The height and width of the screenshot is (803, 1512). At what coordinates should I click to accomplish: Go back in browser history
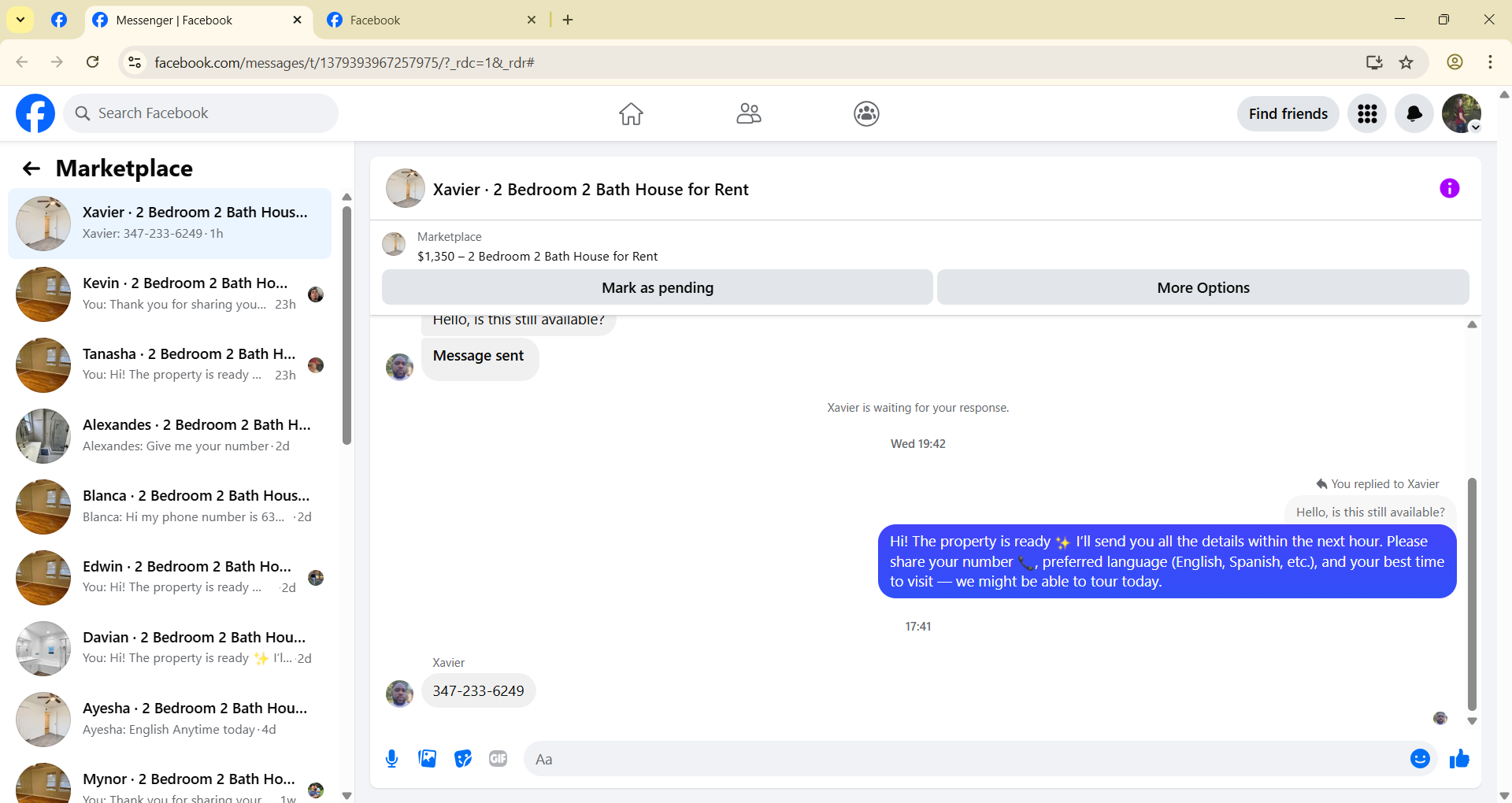coord(22,62)
